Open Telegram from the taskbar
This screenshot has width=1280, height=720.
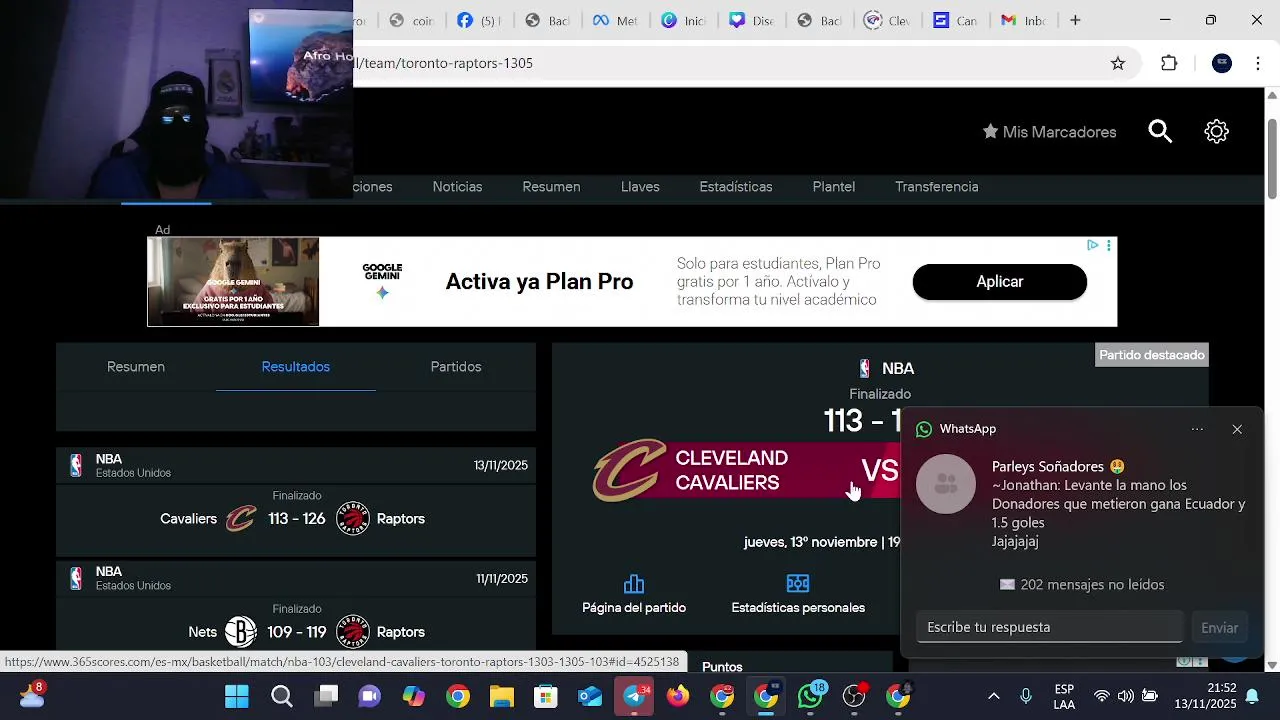pyautogui.click(x=634, y=696)
